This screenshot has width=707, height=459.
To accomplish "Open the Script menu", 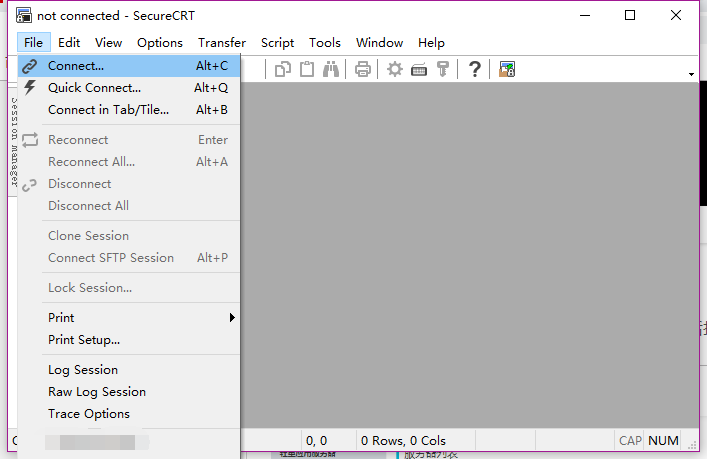I will (277, 43).
